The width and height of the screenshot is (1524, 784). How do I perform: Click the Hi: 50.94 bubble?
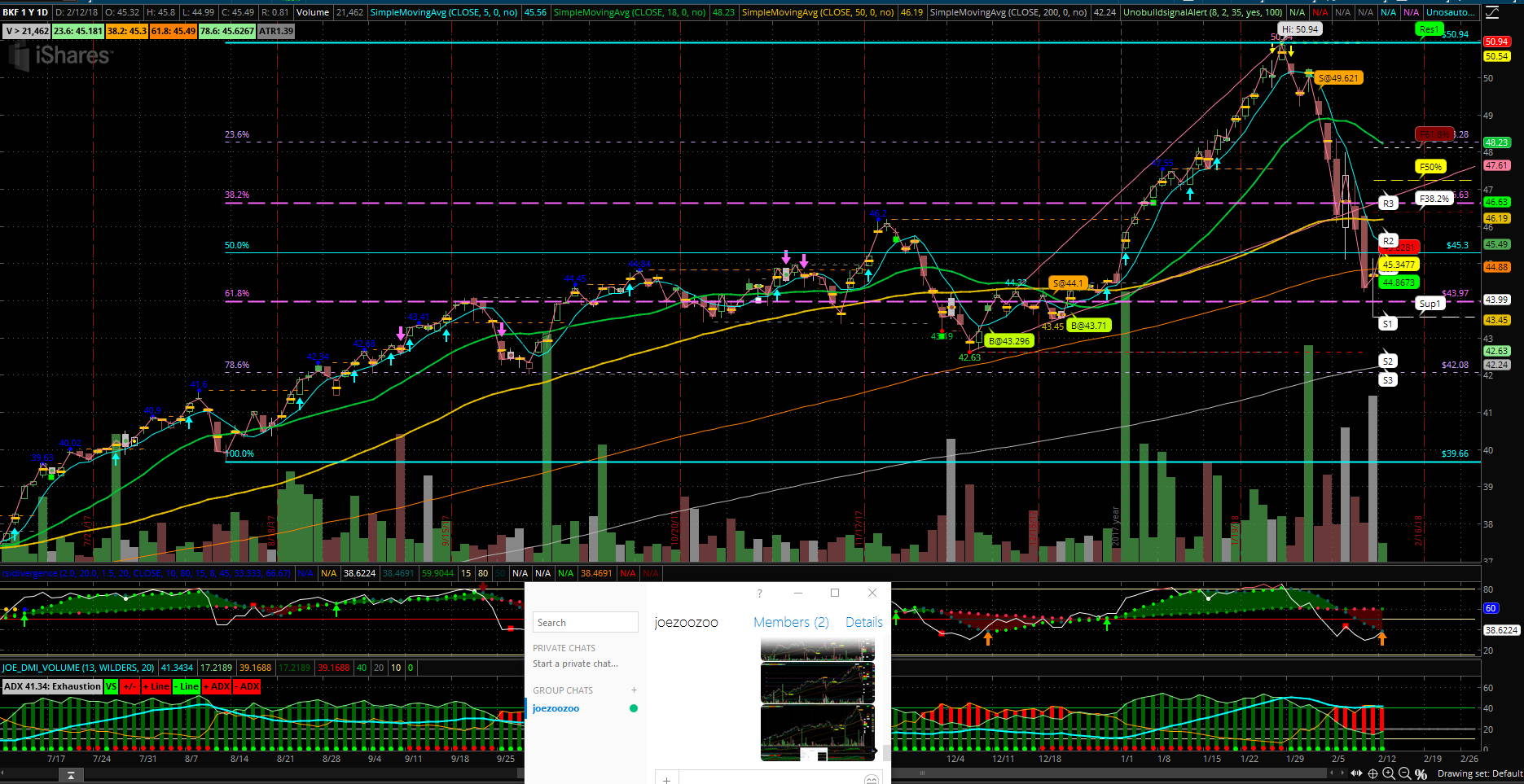click(1299, 29)
